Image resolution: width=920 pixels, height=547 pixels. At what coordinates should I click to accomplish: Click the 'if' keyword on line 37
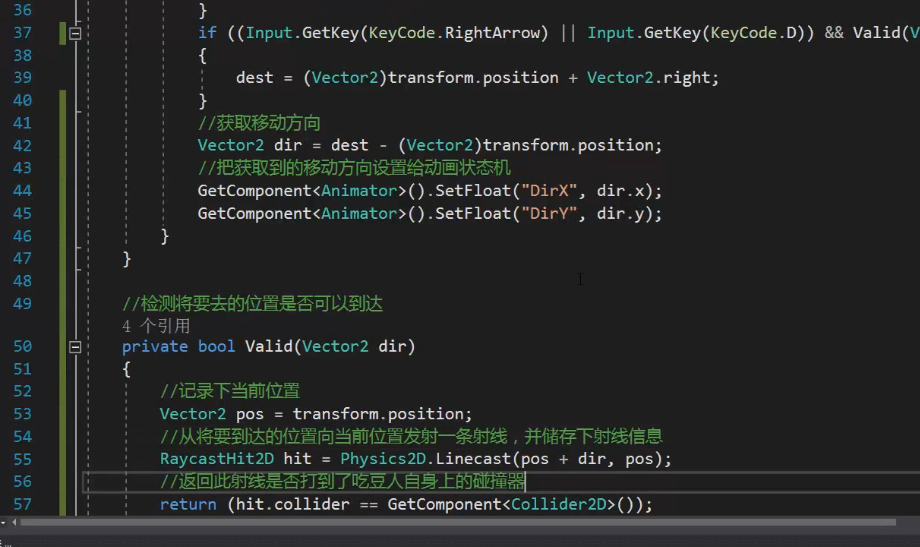207,33
